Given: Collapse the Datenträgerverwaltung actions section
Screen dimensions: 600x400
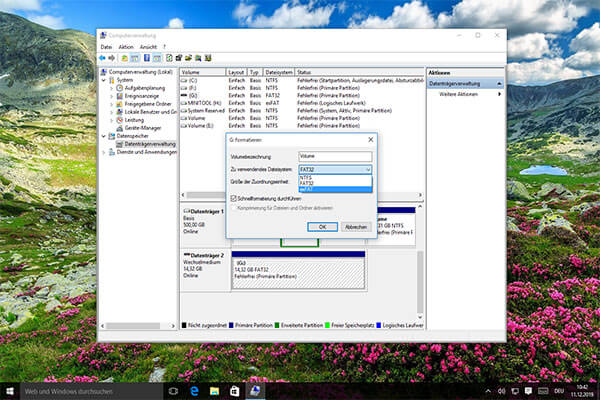Looking at the screenshot, I should pos(499,83).
